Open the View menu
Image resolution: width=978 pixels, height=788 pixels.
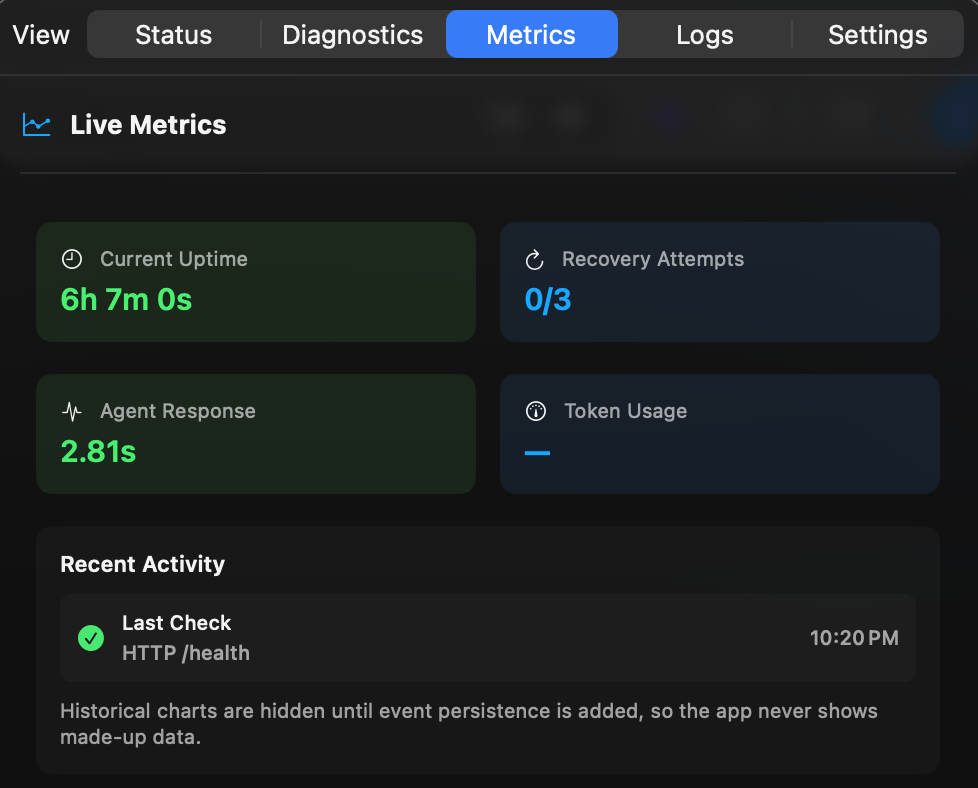pos(40,34)
